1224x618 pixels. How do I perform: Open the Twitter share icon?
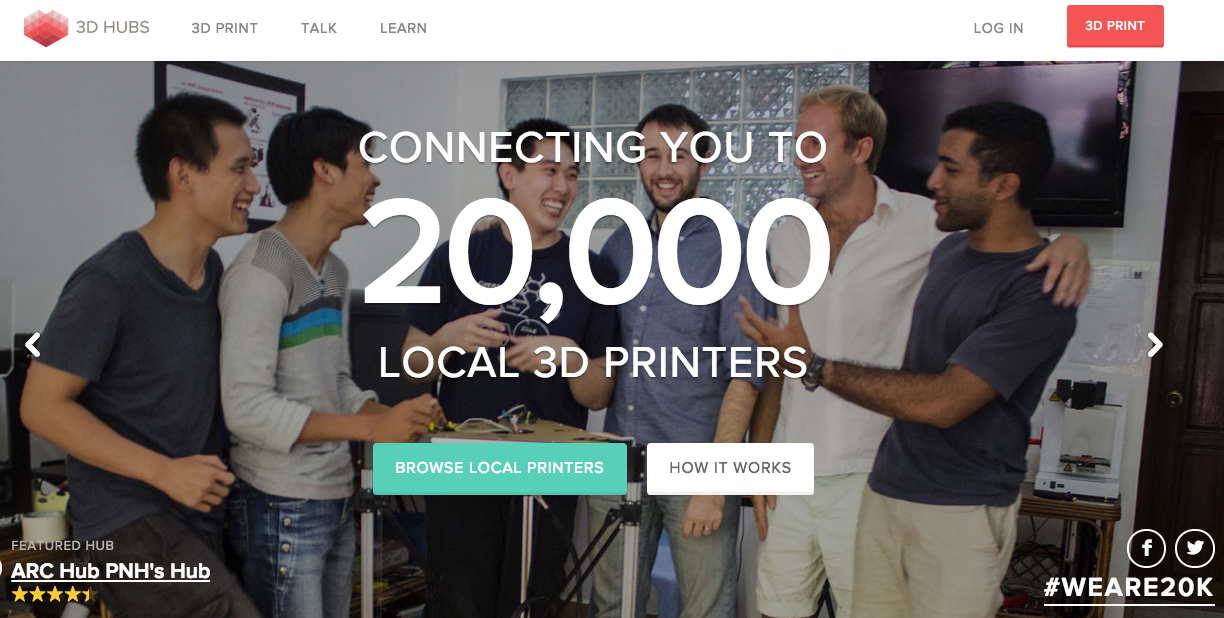(x=1194, y=548)
